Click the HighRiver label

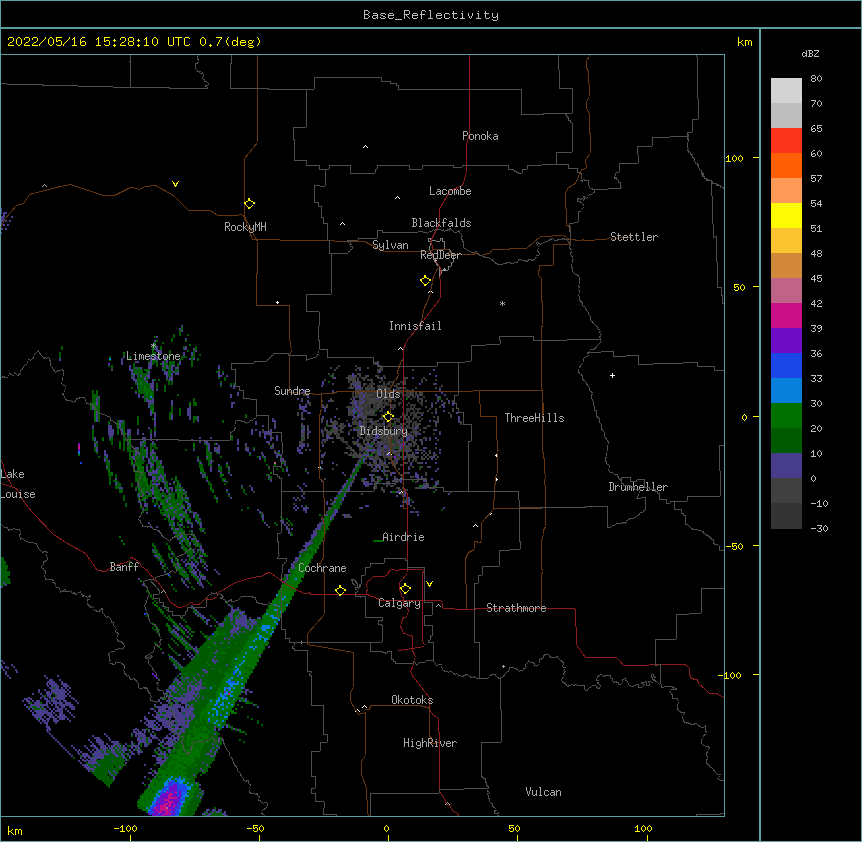coord(430,743)
